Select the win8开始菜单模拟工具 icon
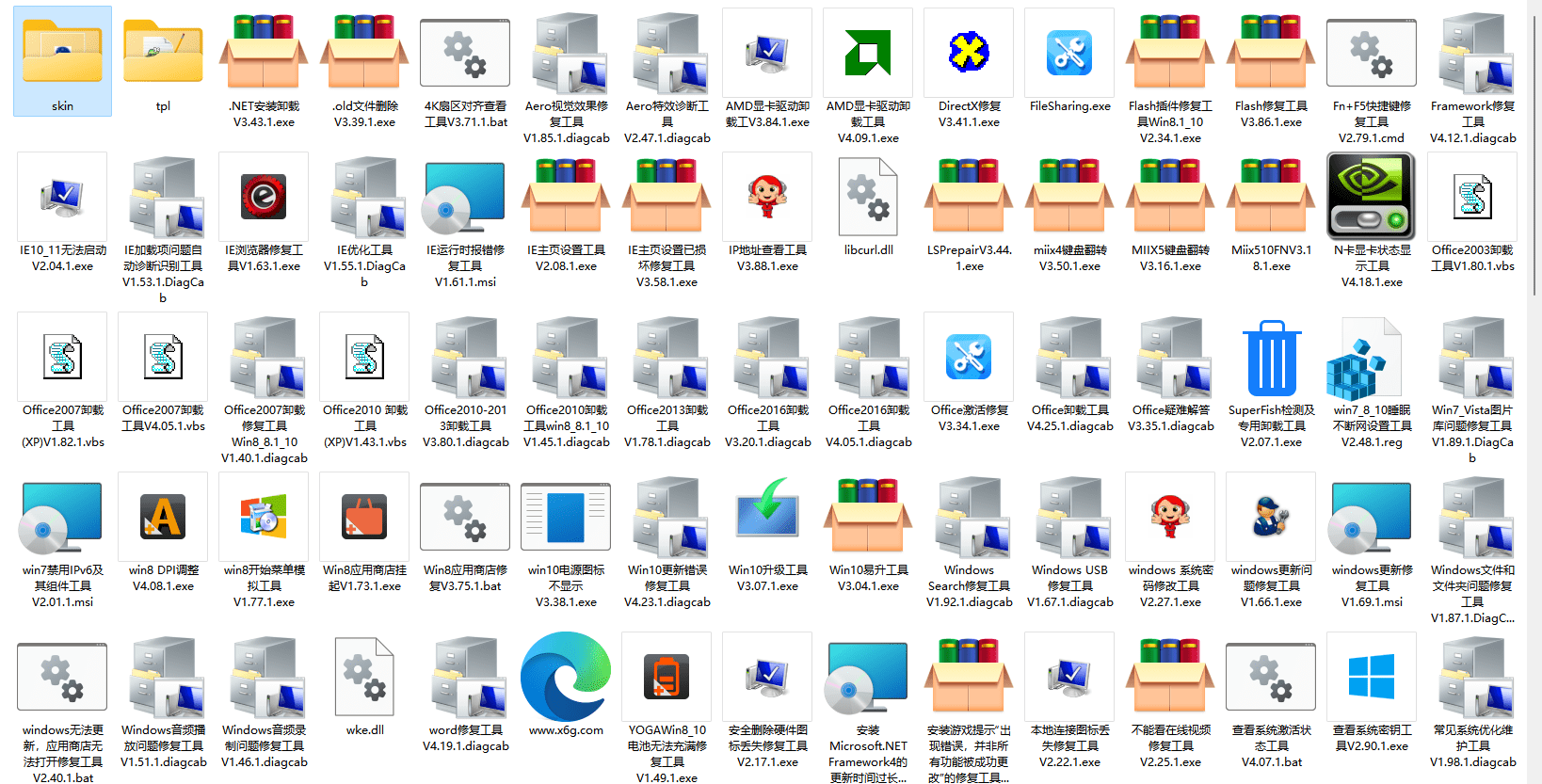The width and height of the screenshot is (1542, 784). tap(264, 516)
